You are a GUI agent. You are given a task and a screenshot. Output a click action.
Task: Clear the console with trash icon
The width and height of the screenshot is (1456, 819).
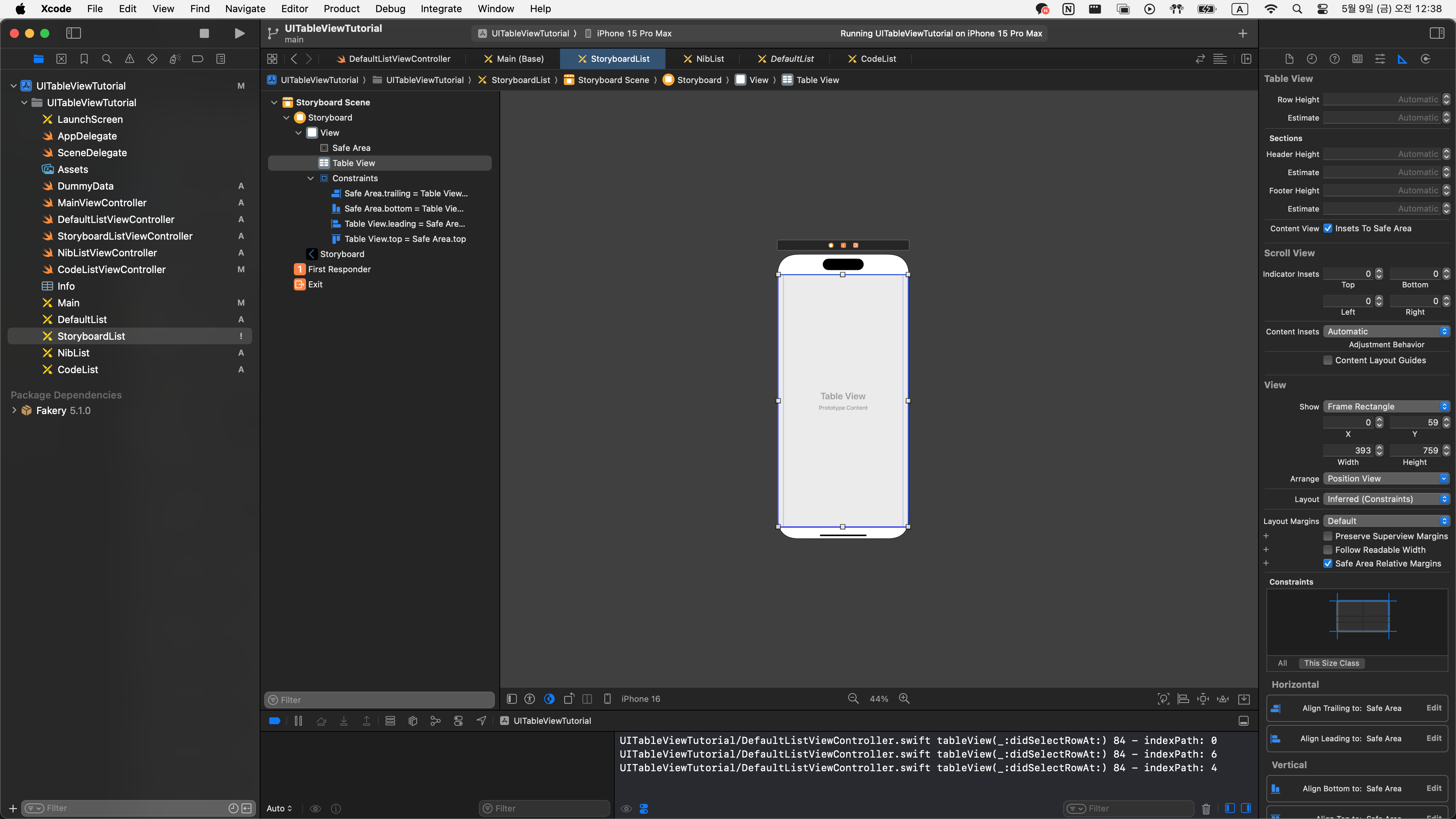(1206, 809)
